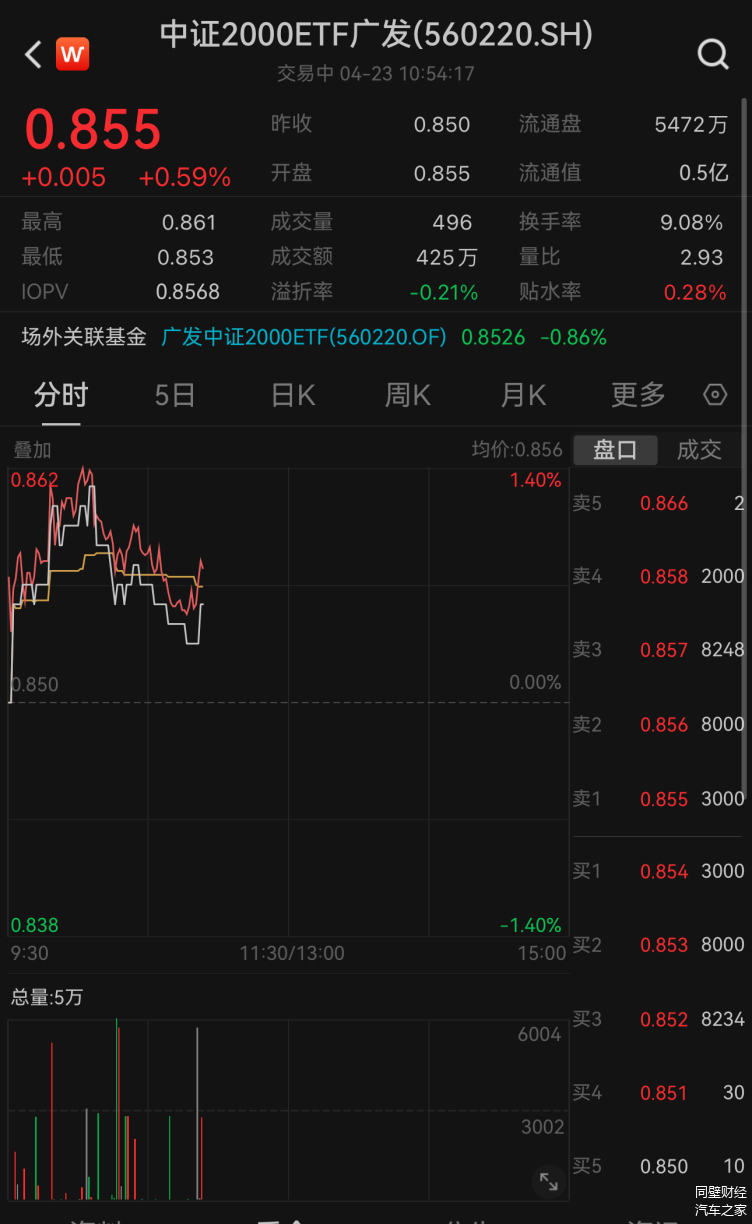The width and height of the screenshot is (752, 1224).
Task: Switch to 月K tab
Action: point(523,395)
